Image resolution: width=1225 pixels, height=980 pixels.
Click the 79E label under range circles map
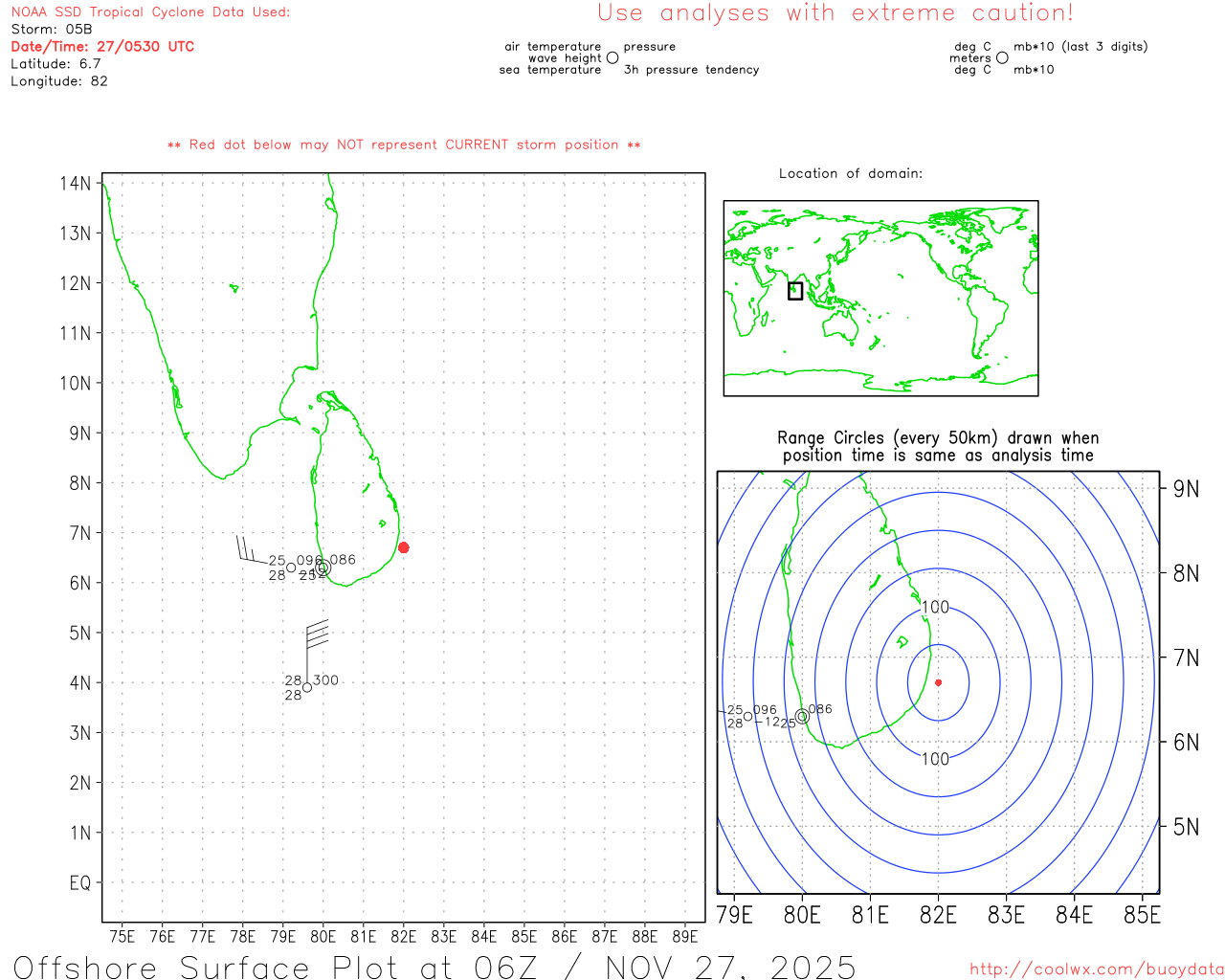pyautogui.click(x=734, y=915)
